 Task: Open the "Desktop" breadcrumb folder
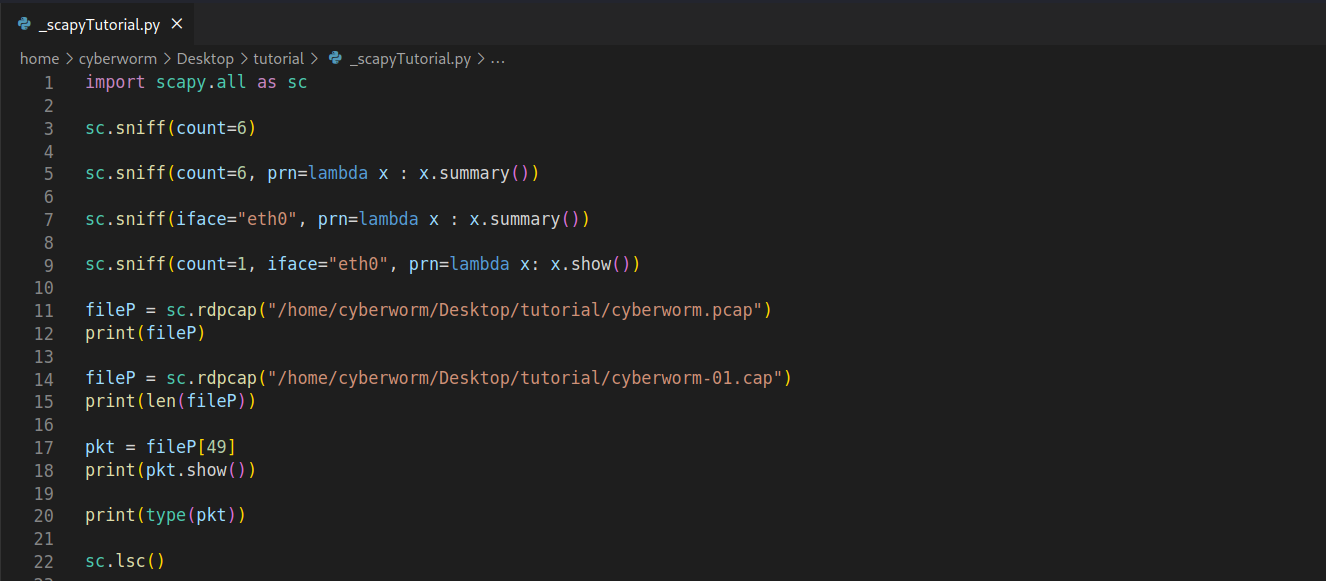[205, 59]
